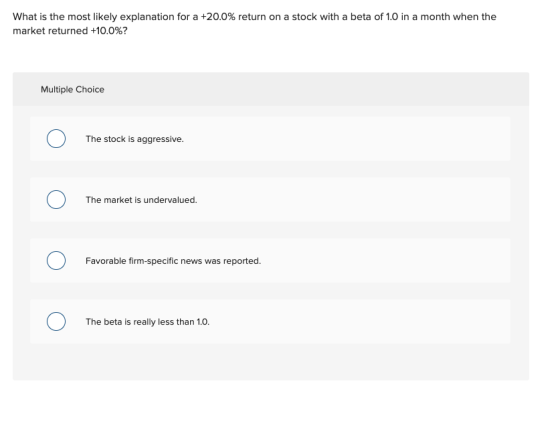Click the answer text "The market is undervalued."
Viewport: 560px width, 444px height.
141,200
